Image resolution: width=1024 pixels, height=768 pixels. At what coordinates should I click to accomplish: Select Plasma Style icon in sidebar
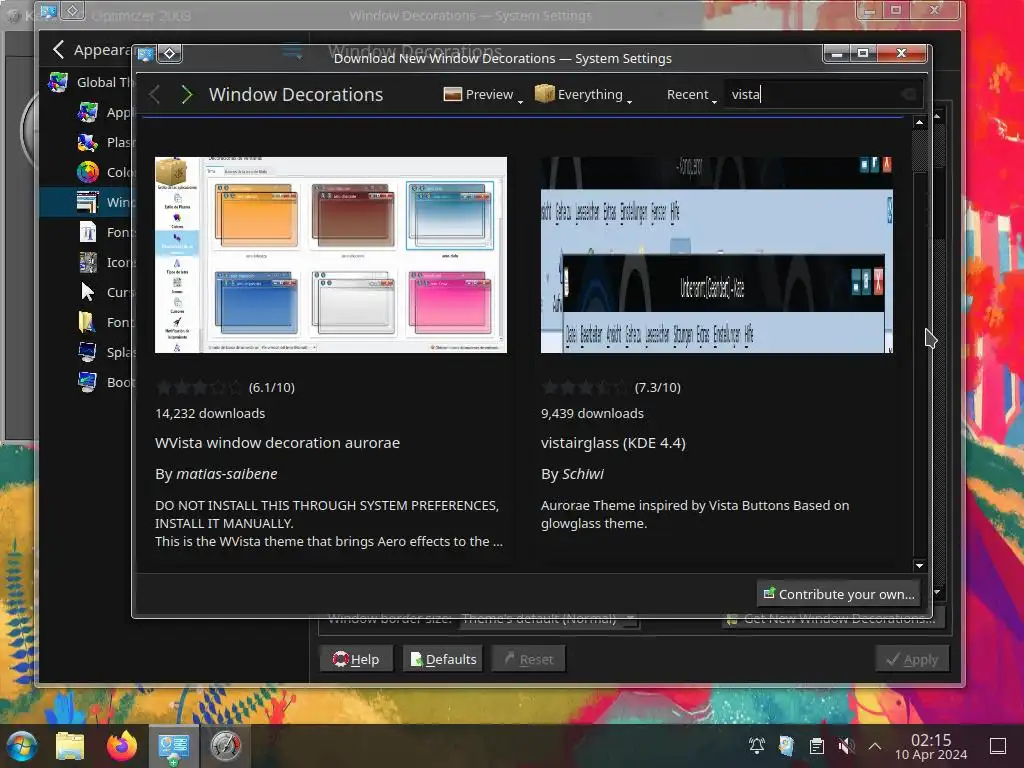point(88,142)
